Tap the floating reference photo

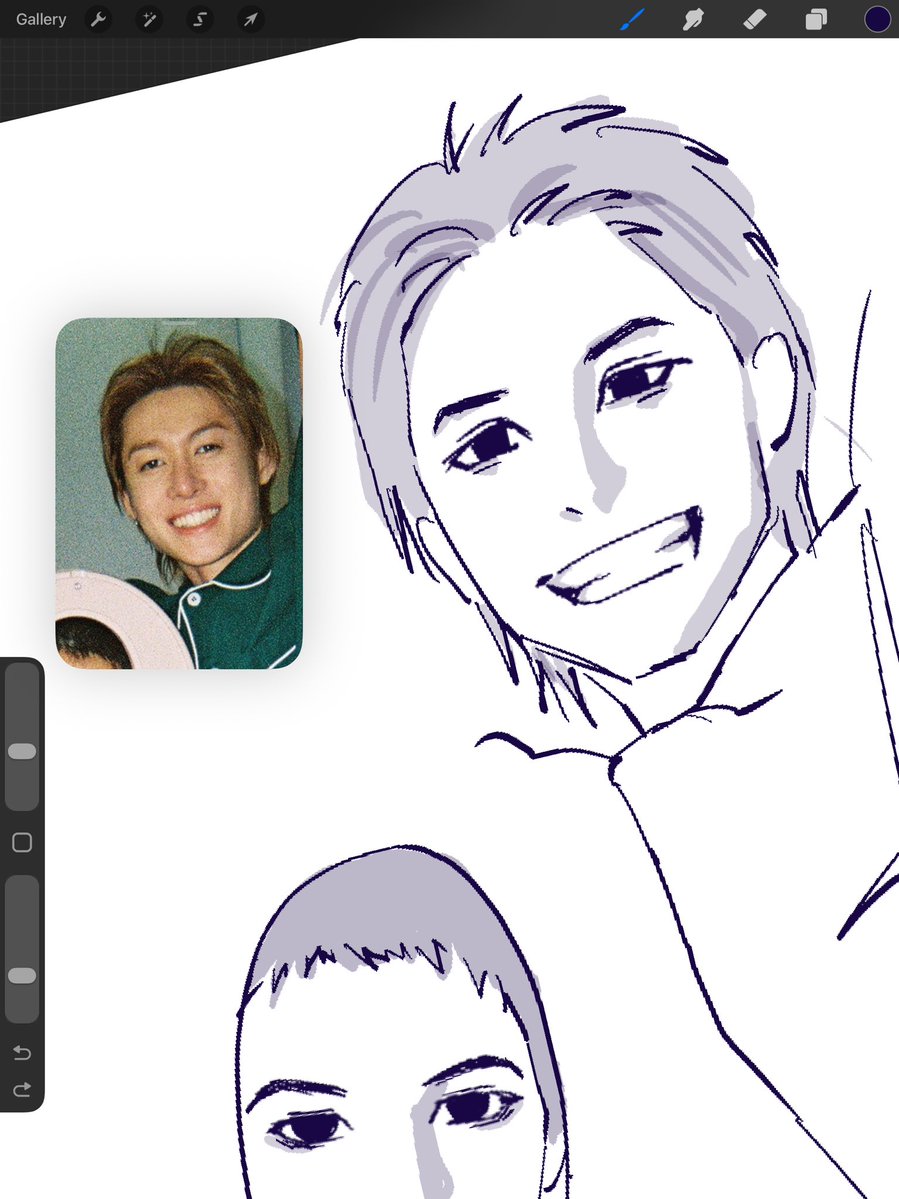pyautogui.click(x=179, y=493)
